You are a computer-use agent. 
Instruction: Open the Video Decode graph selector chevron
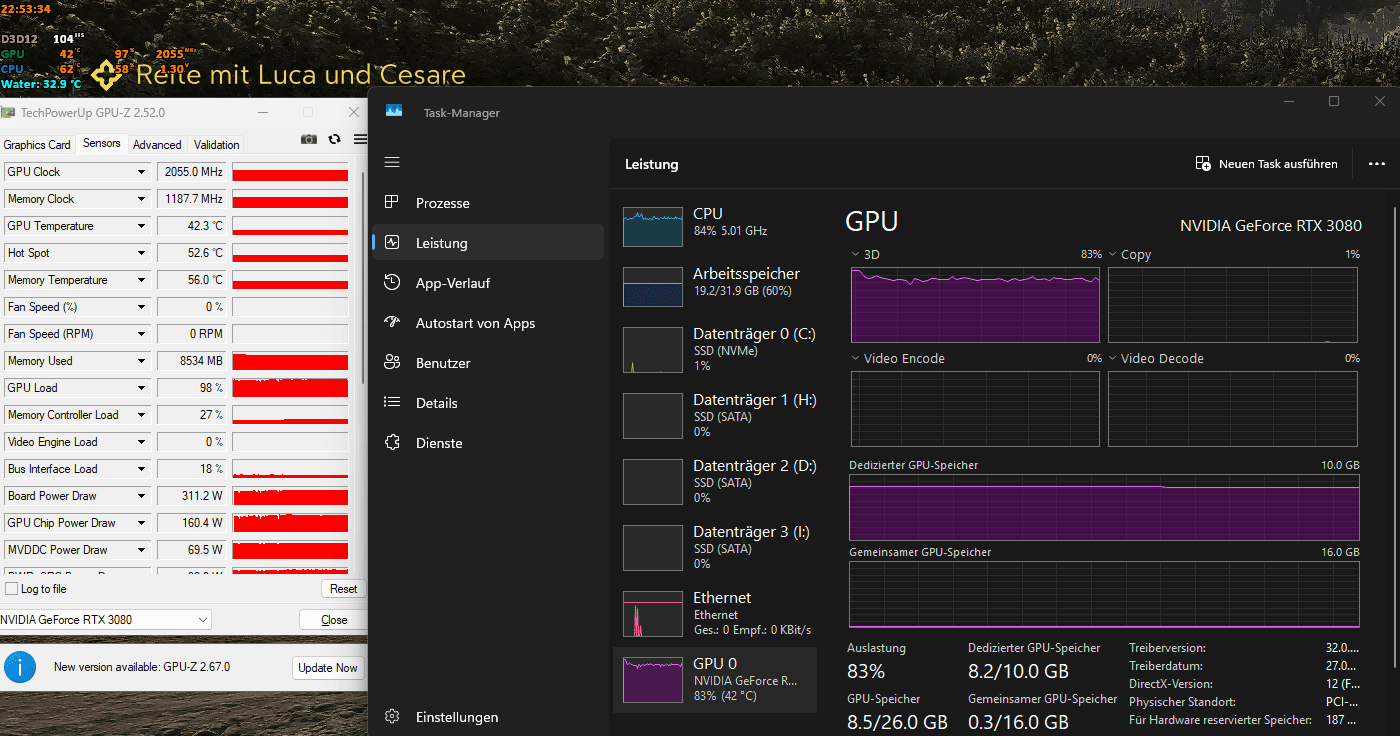pos(1113,359)
